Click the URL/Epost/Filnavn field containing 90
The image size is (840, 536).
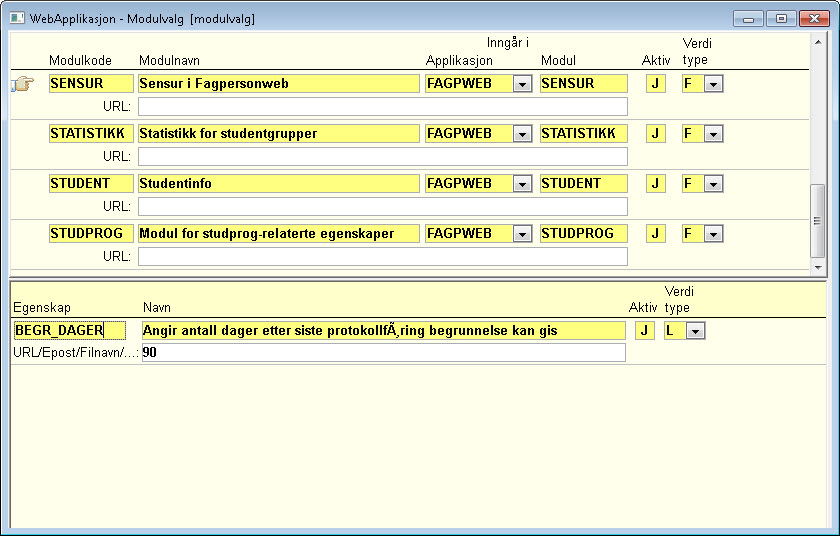384,352
